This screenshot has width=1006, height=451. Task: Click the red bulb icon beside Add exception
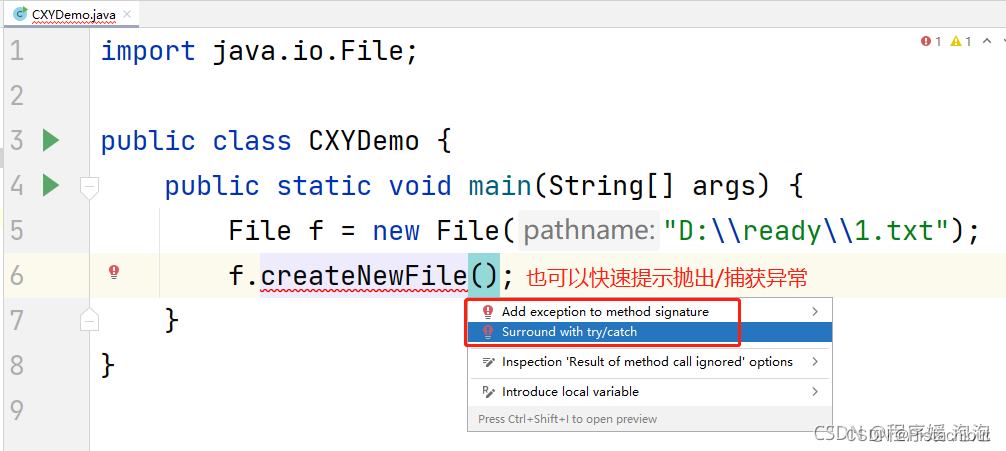point(488,312)
